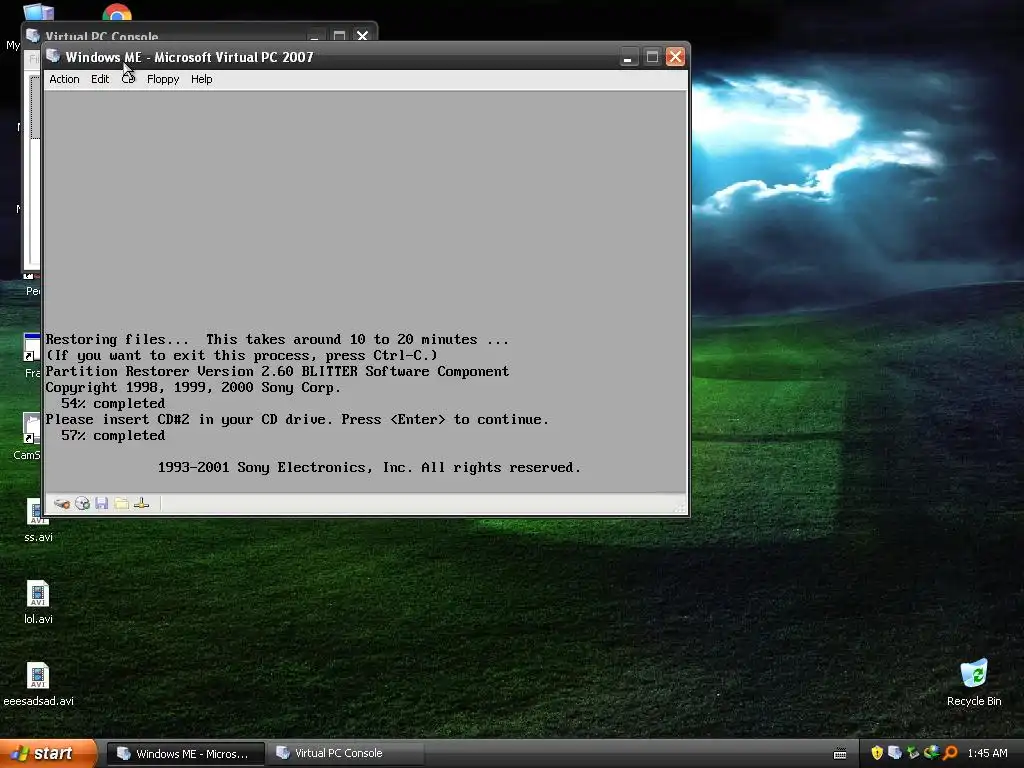Image resolution: width=1024 pixels, height=768 pixels.
Task: Click the 'Please insert CD#2' prompt line
Action: 297,419
